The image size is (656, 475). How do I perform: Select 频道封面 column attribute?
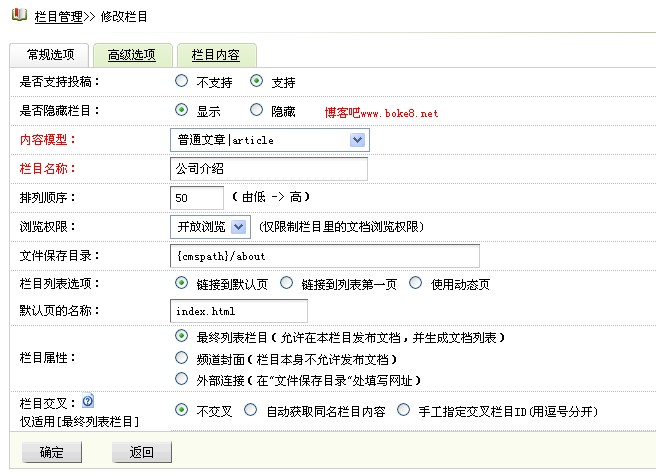[181, 358]
